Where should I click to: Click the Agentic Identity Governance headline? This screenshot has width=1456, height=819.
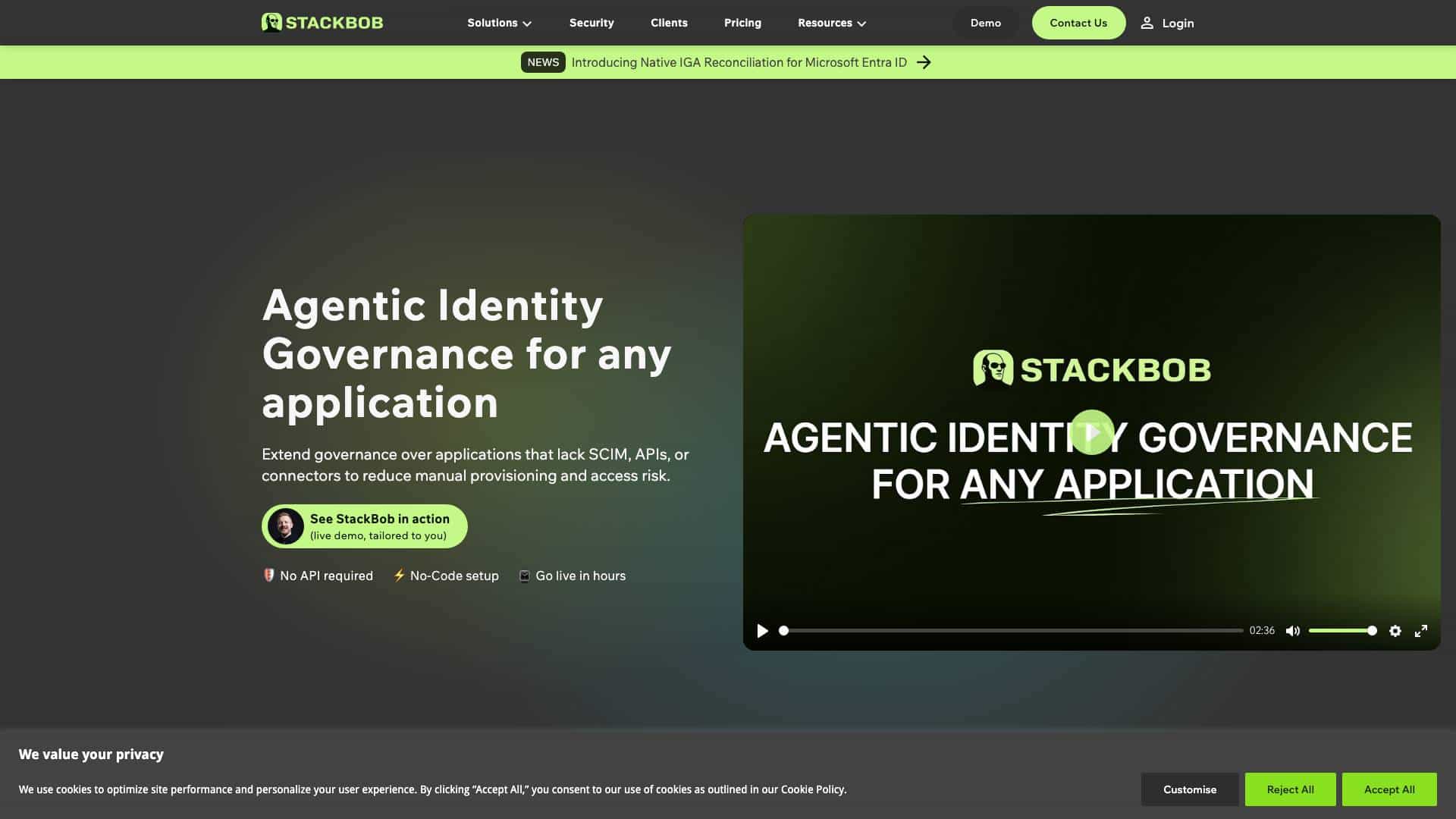(466, 353)
